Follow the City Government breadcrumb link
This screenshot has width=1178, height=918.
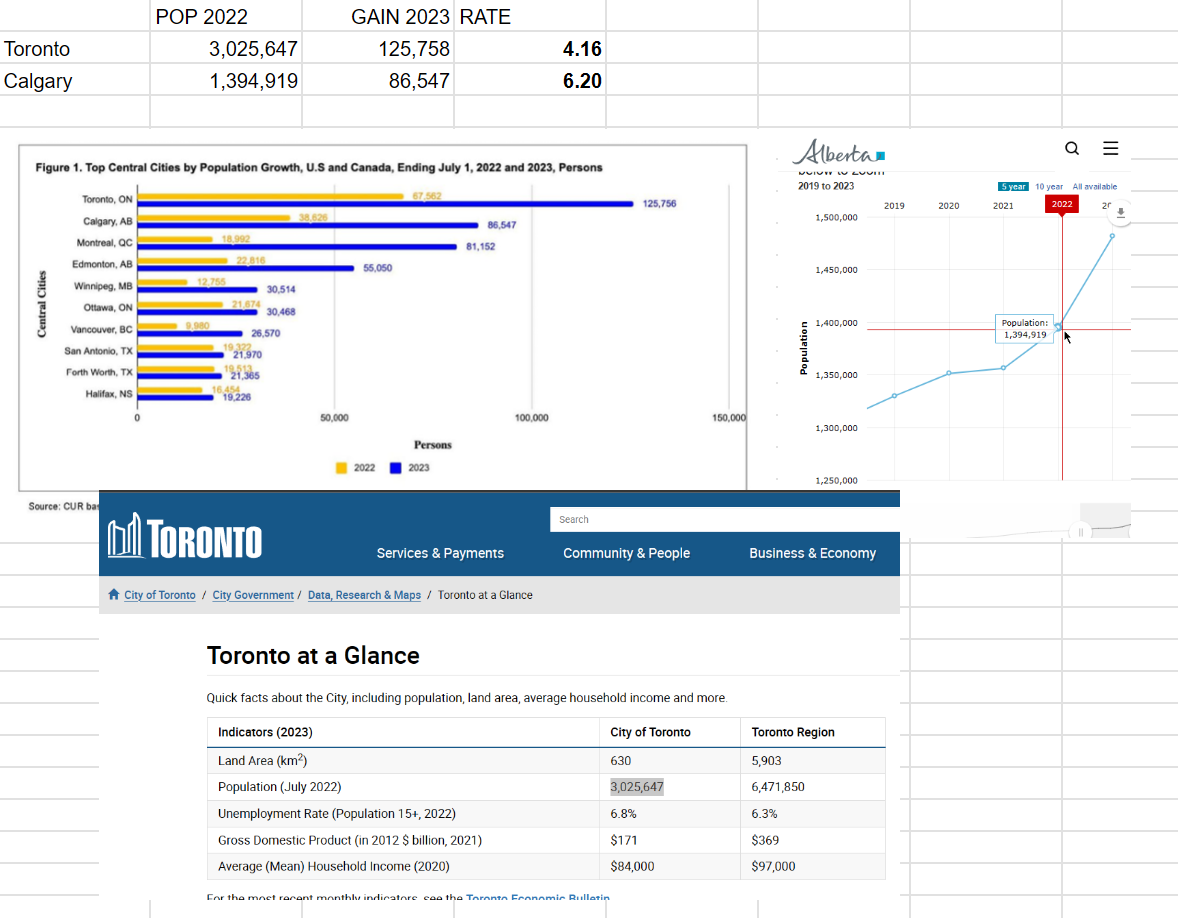point(253,595)
